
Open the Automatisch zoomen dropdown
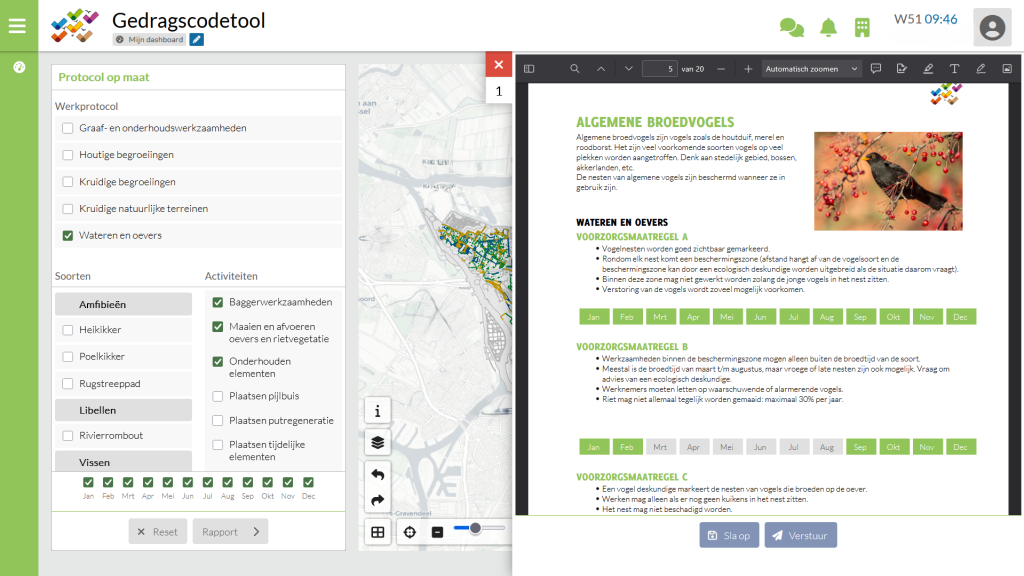point(810,68)
